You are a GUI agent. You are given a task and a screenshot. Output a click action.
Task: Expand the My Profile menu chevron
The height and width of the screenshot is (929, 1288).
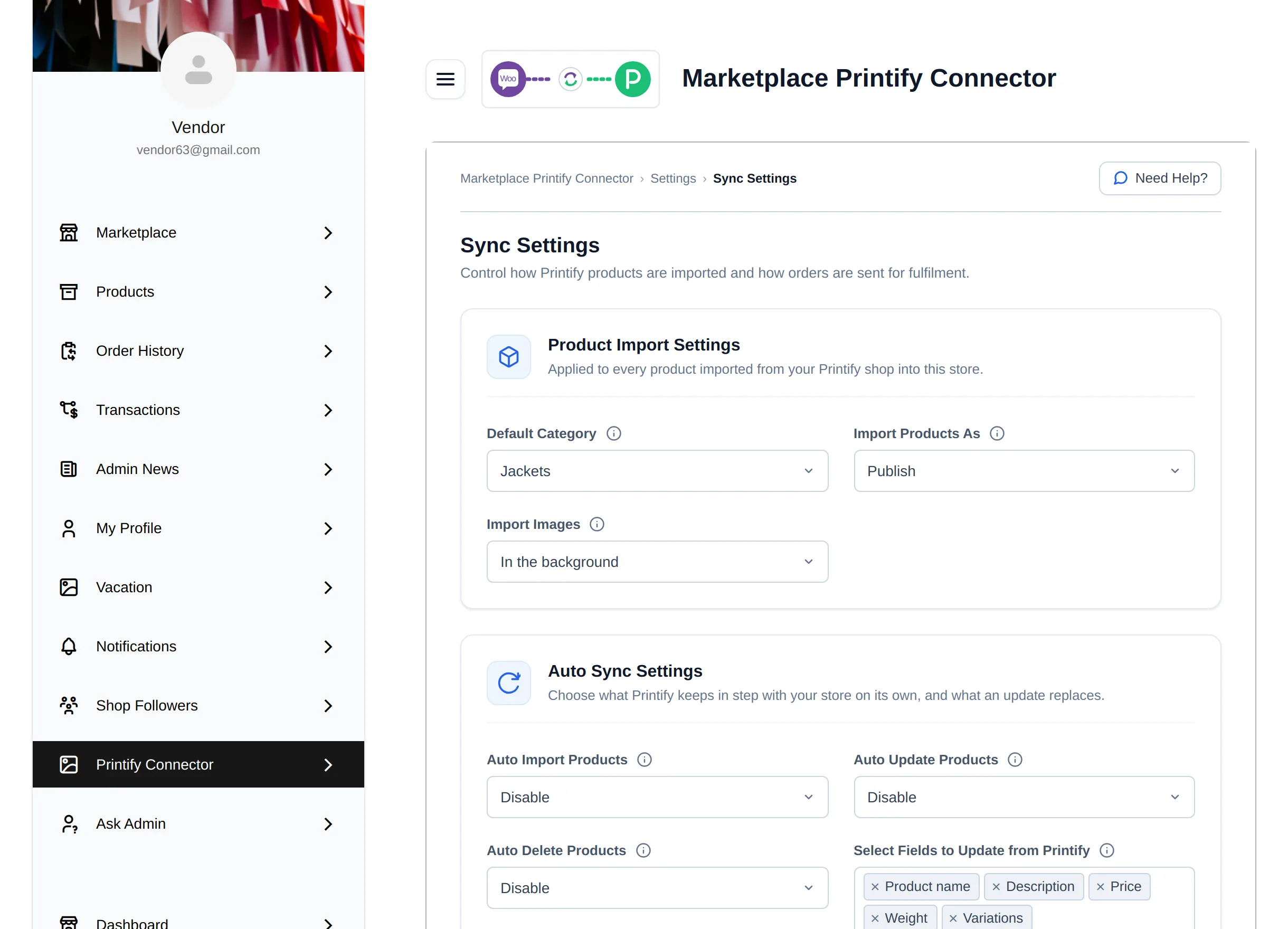[328, 528]
